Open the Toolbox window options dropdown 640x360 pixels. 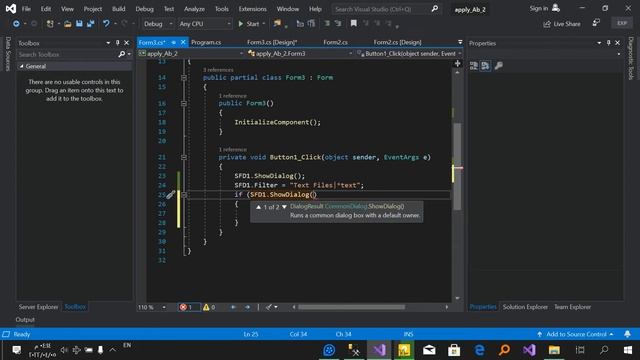[108, 43]
